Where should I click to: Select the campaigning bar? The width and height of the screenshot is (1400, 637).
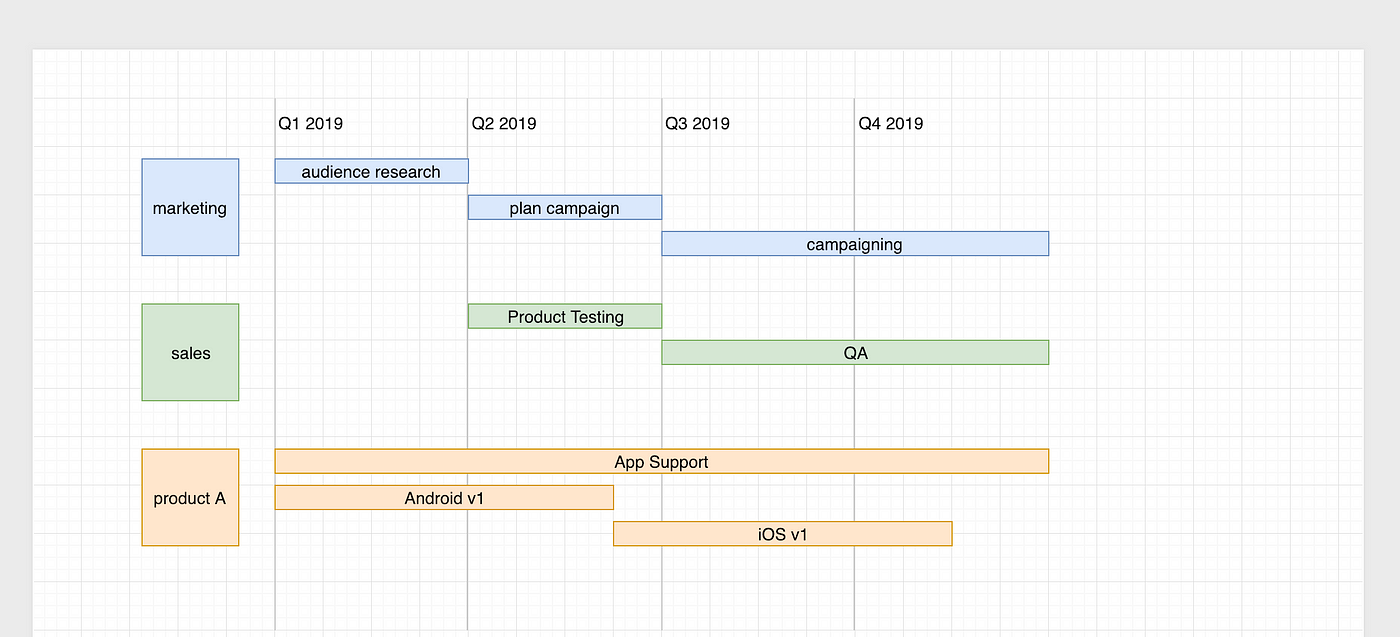pos(855,243)
